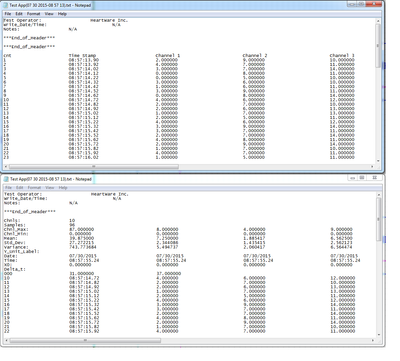Click the Mean value 39.875000
400x361 pixels.
pyautogui.click(x=82, y=238)
